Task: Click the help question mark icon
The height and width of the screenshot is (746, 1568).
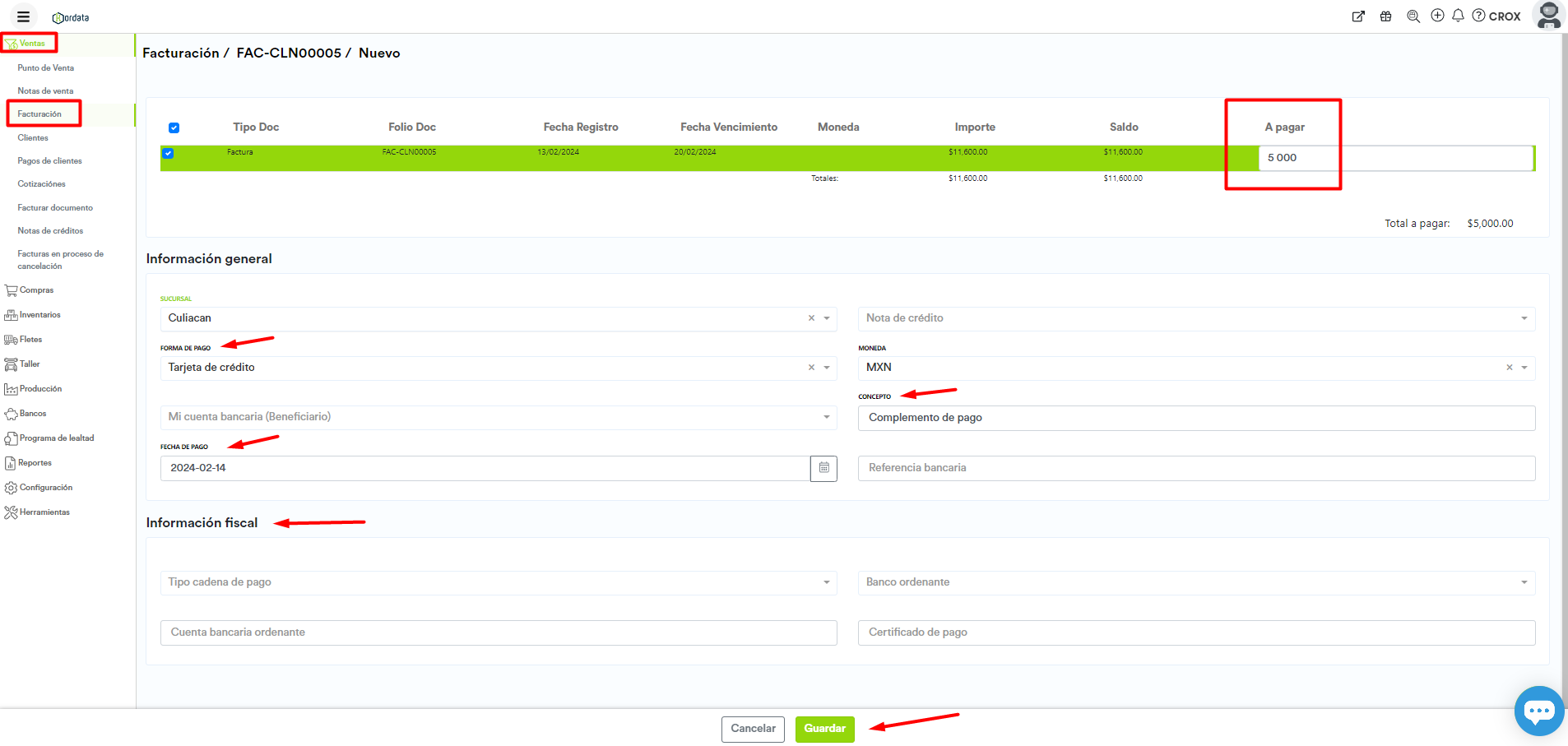Action: point(1478,16)
